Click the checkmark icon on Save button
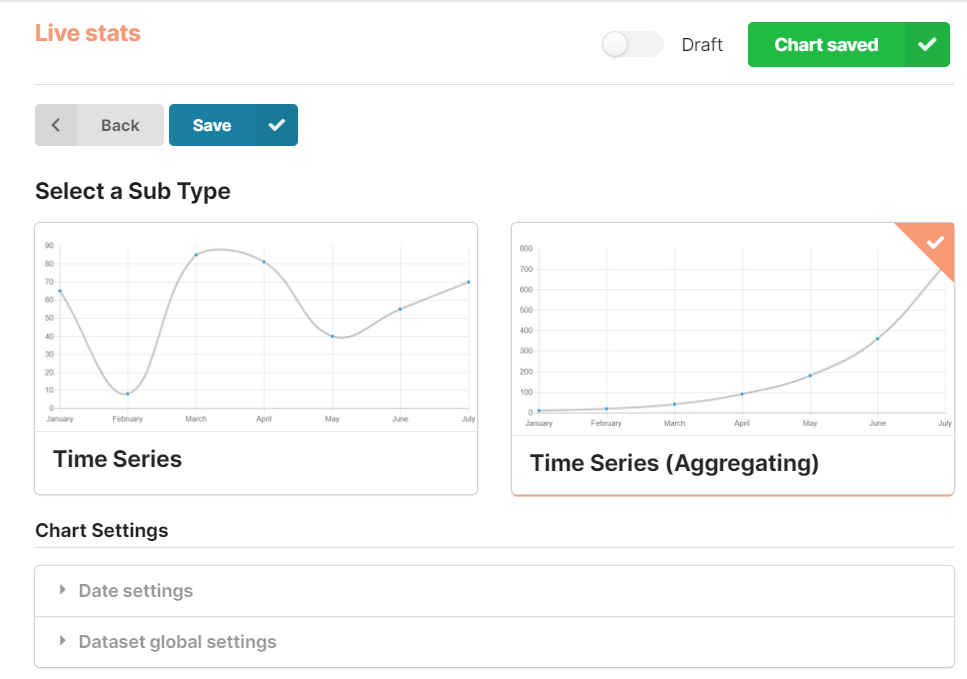Screen dimensions: 967x679 pyautogui.click(x=277, y=125)
